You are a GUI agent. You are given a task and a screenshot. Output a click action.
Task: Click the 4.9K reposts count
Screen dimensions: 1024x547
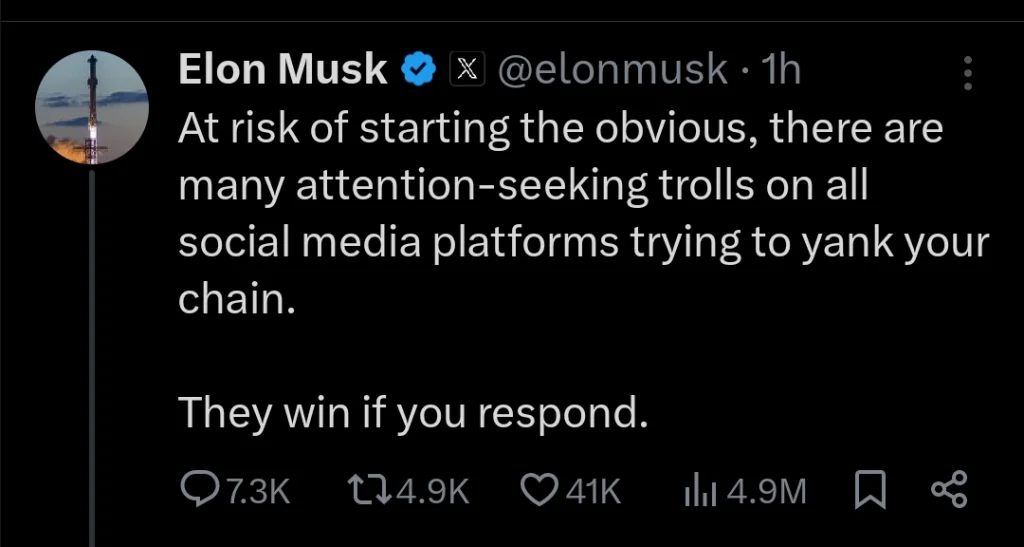point(433,492)
